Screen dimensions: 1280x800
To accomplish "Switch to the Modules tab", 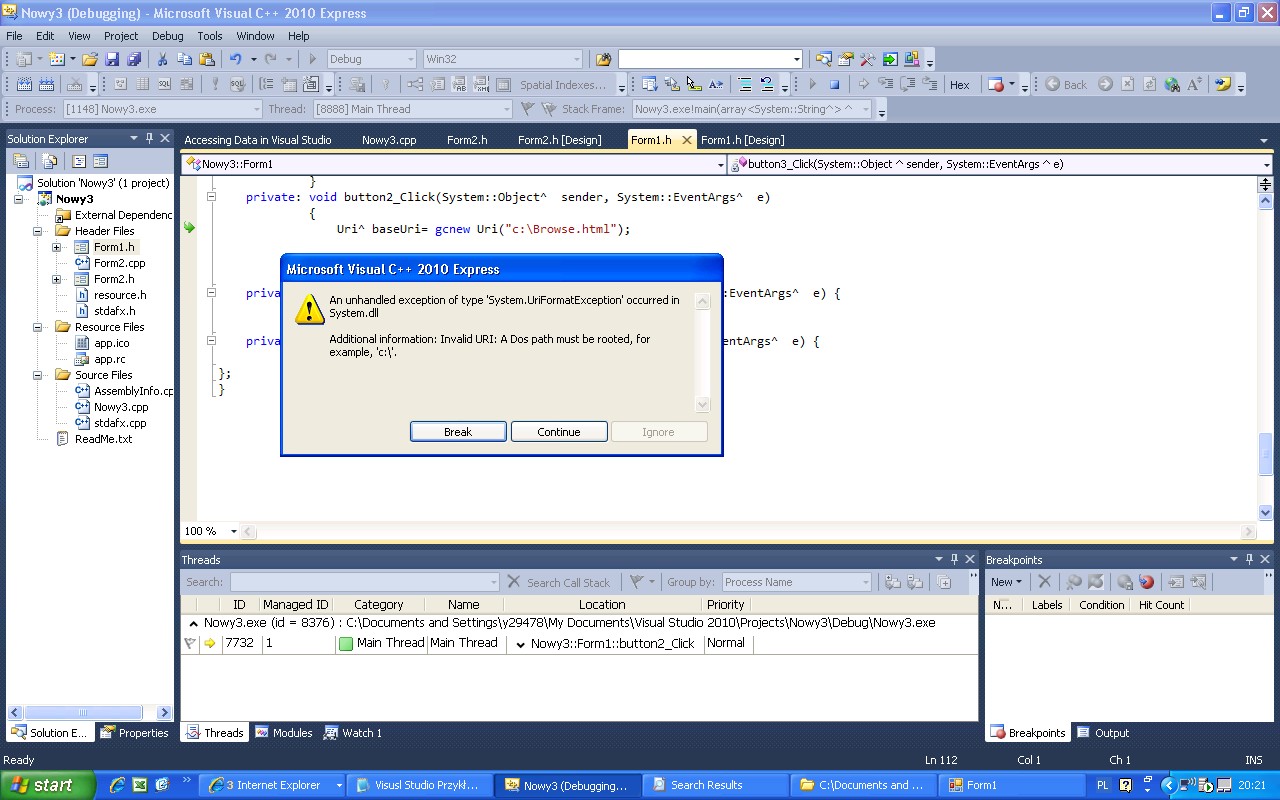I will [x=284, y=733].
